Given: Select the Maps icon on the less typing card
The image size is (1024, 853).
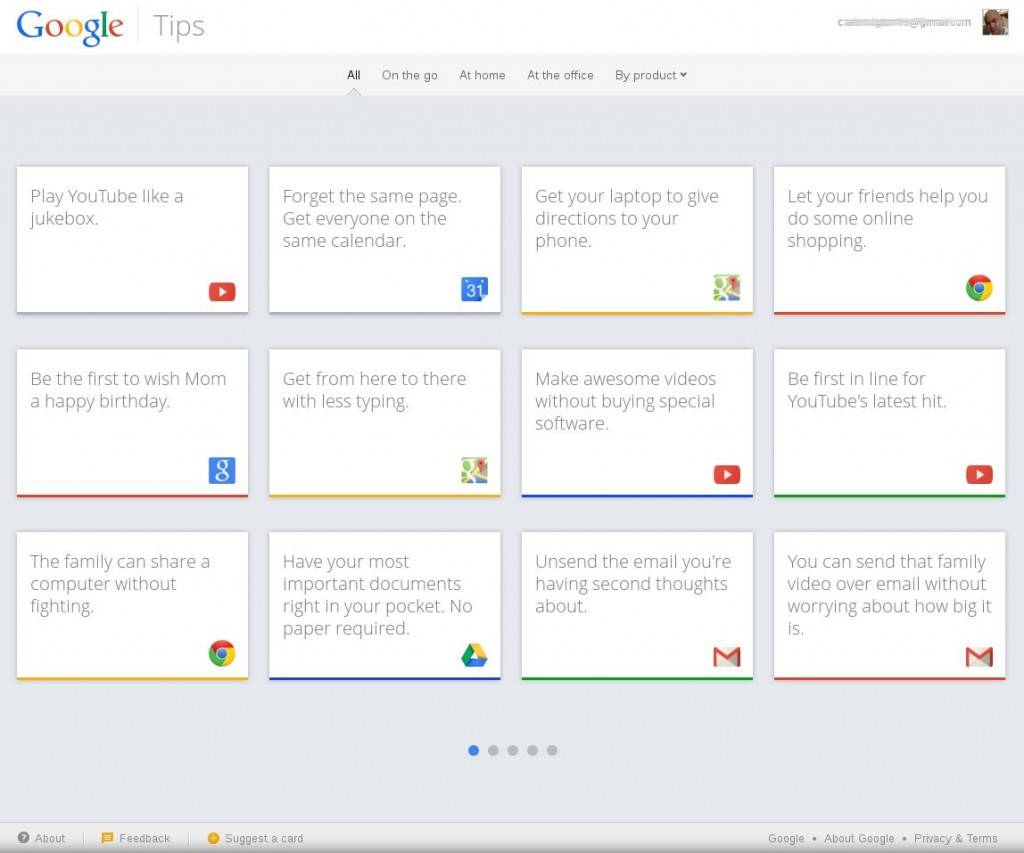Looking at the screenshot, I should [474, 470].
